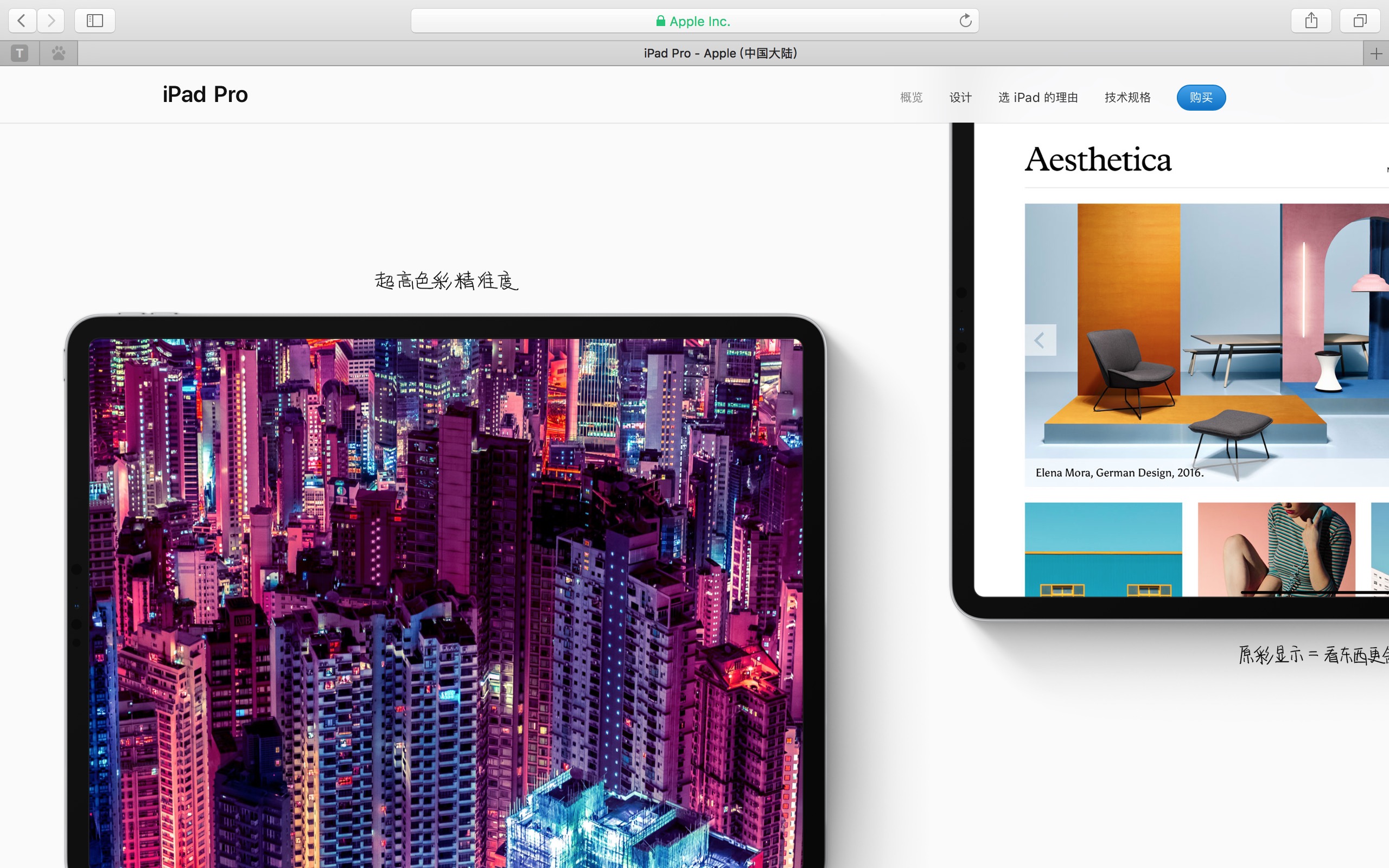Image resolution: width=1389 pixels, height=868 pixels.
Task: Click the iPad Pro page title
Action: point(205,95)
